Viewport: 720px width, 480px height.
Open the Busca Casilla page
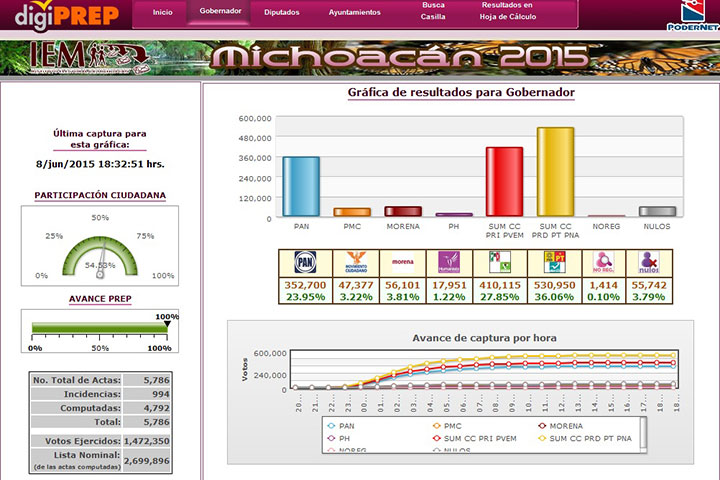click(434, 12)
